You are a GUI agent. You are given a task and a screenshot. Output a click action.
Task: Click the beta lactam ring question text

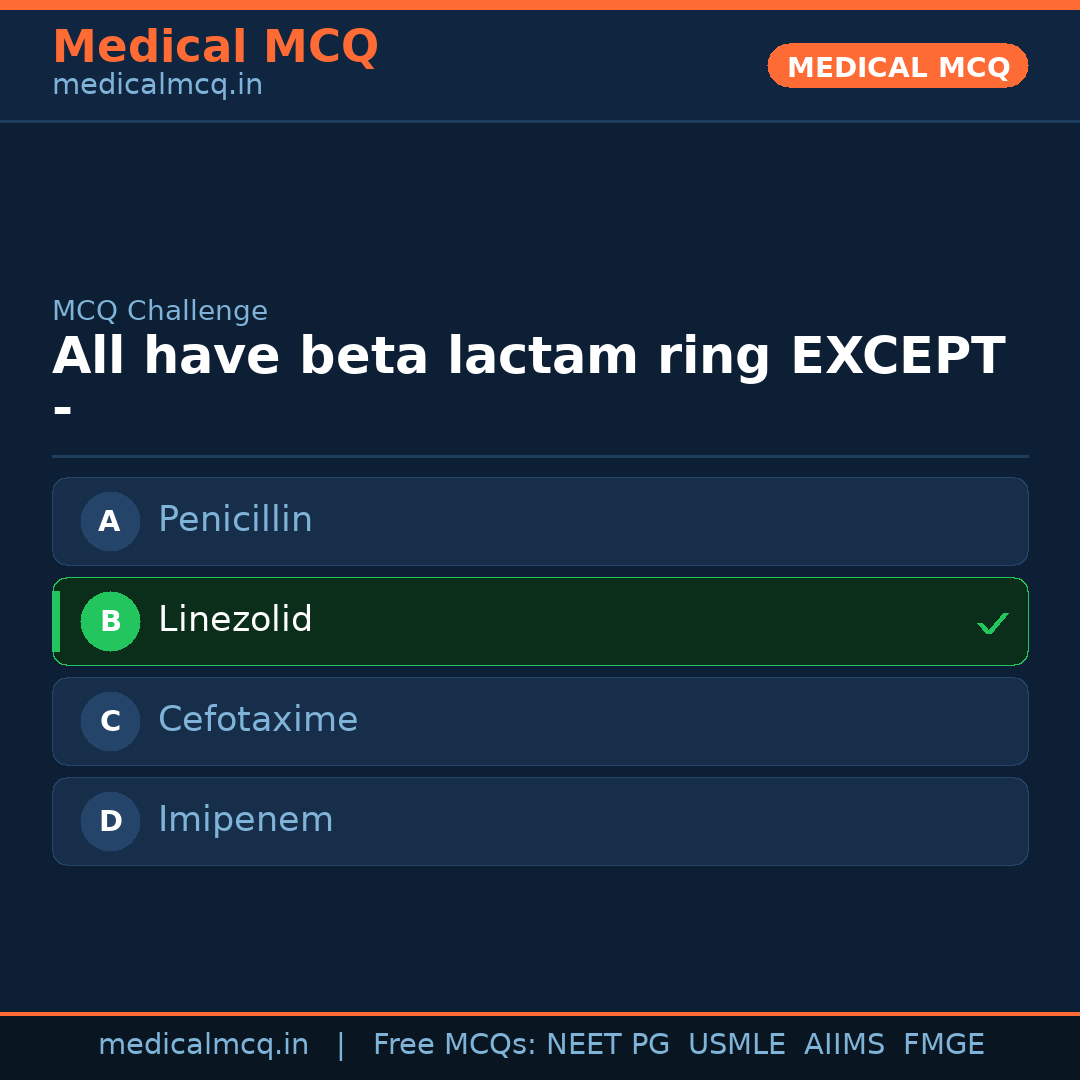click(528, 357)
